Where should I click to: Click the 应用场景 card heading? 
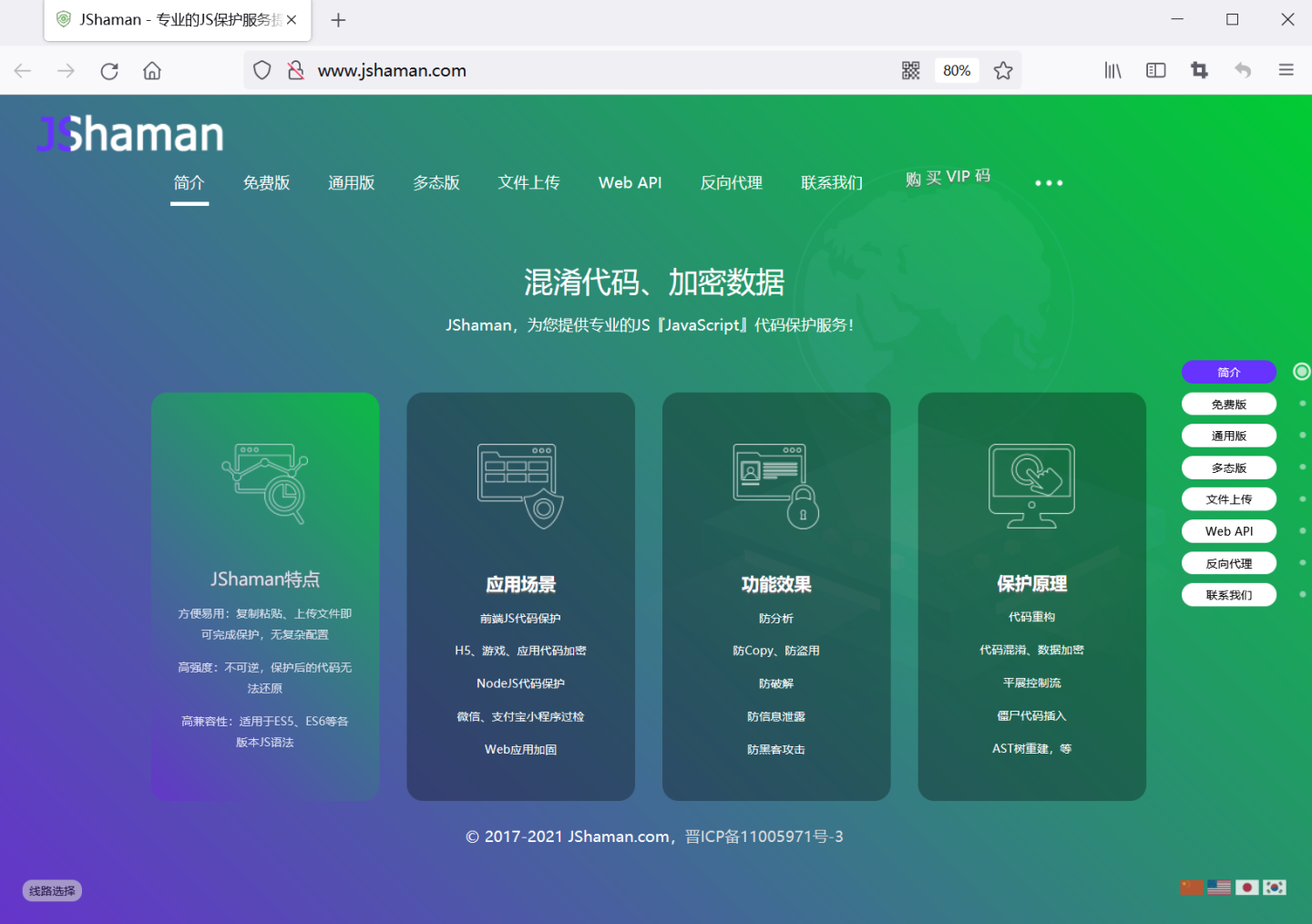521,585
